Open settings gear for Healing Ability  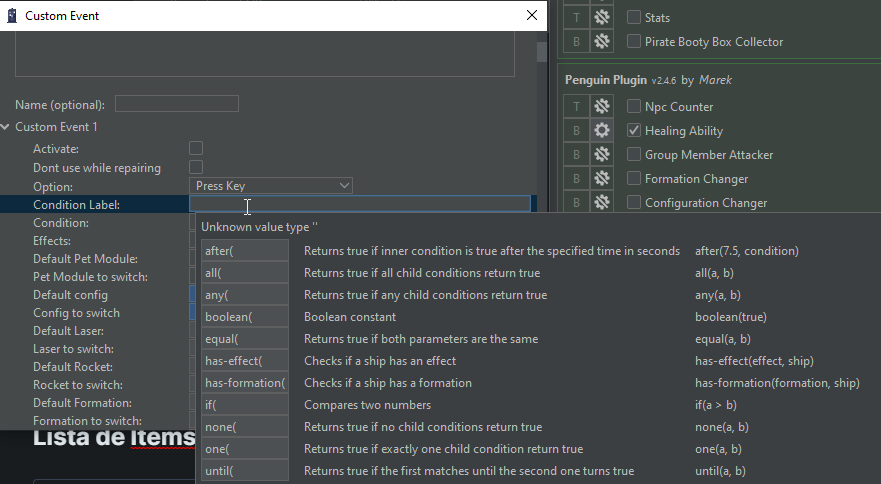(601, 131)
